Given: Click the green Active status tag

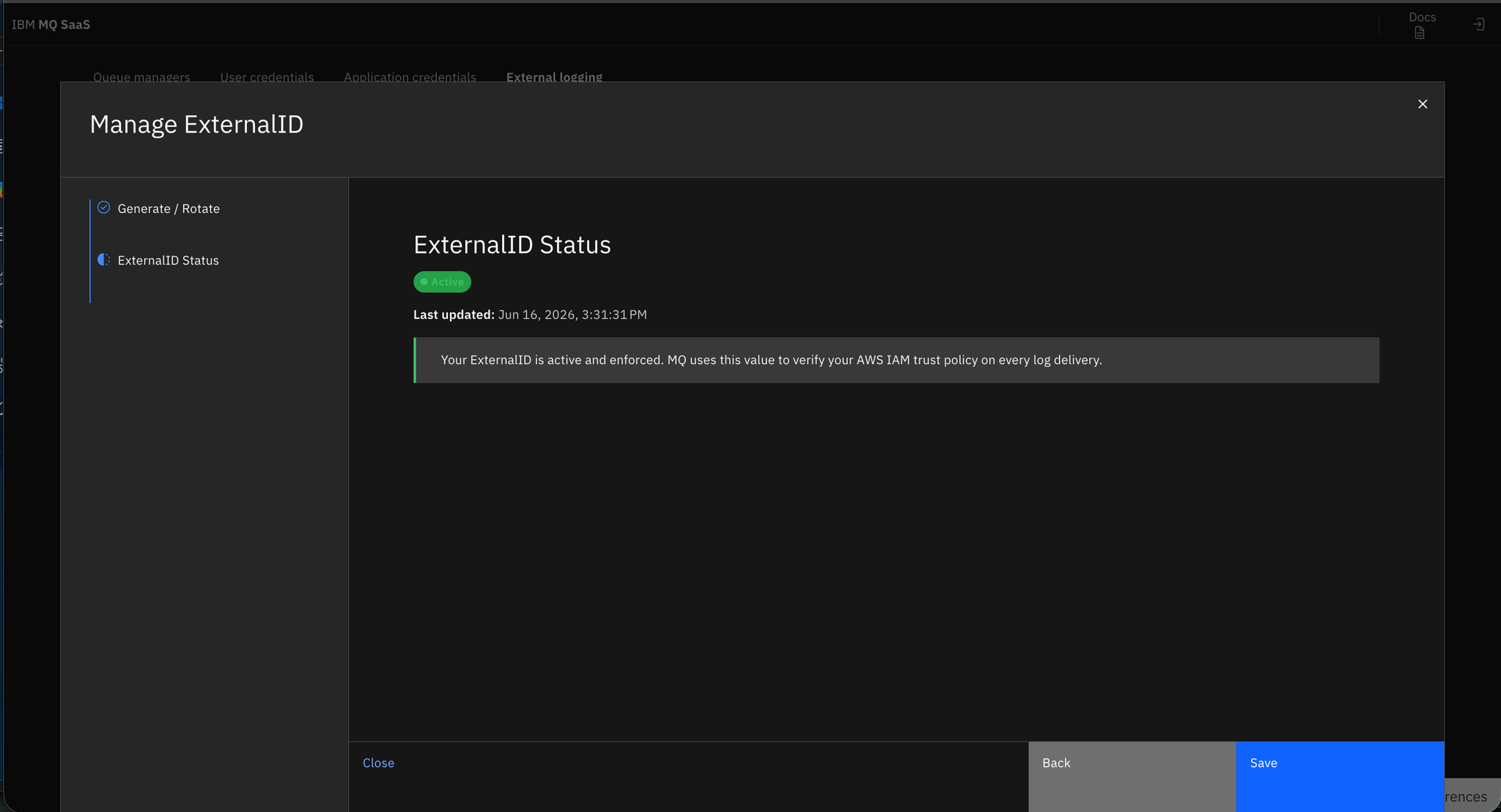Looking at the screenshot, I should coord(442,282).
